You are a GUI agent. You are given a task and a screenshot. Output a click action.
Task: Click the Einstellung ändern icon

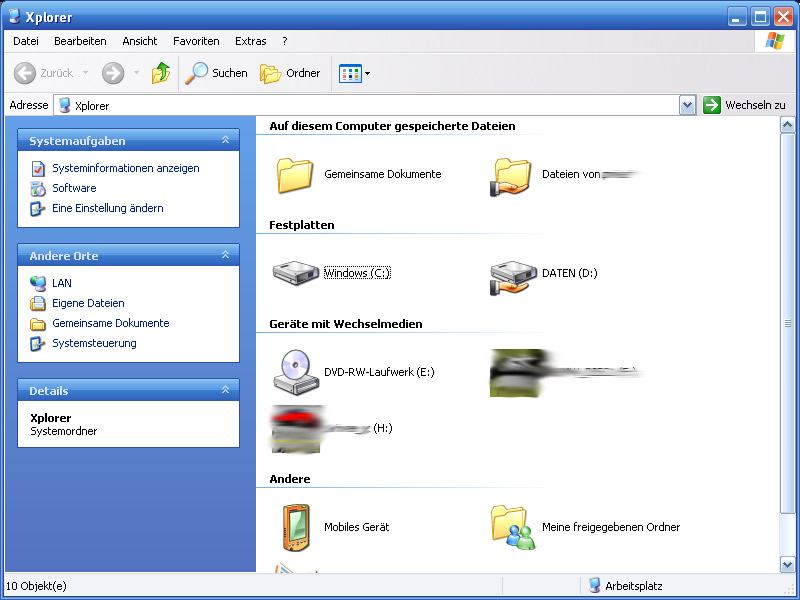[38, 209]
